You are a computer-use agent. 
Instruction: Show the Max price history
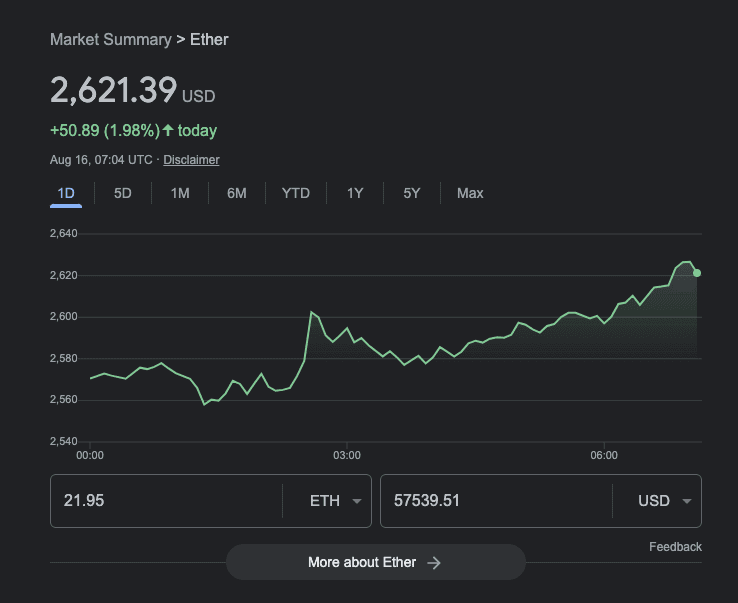(x=470, y=193)
